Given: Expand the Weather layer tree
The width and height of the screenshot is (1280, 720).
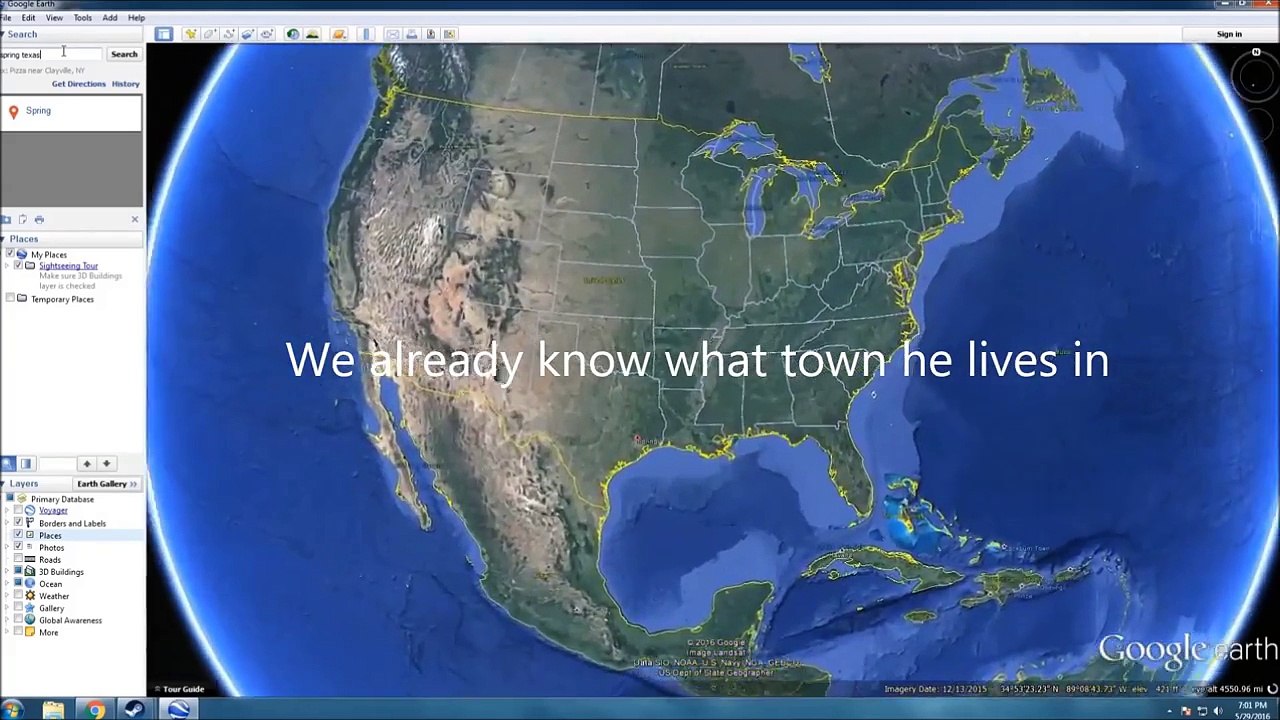Looking at the screenshot, I should pyautogui.click(x=7, y=596).
